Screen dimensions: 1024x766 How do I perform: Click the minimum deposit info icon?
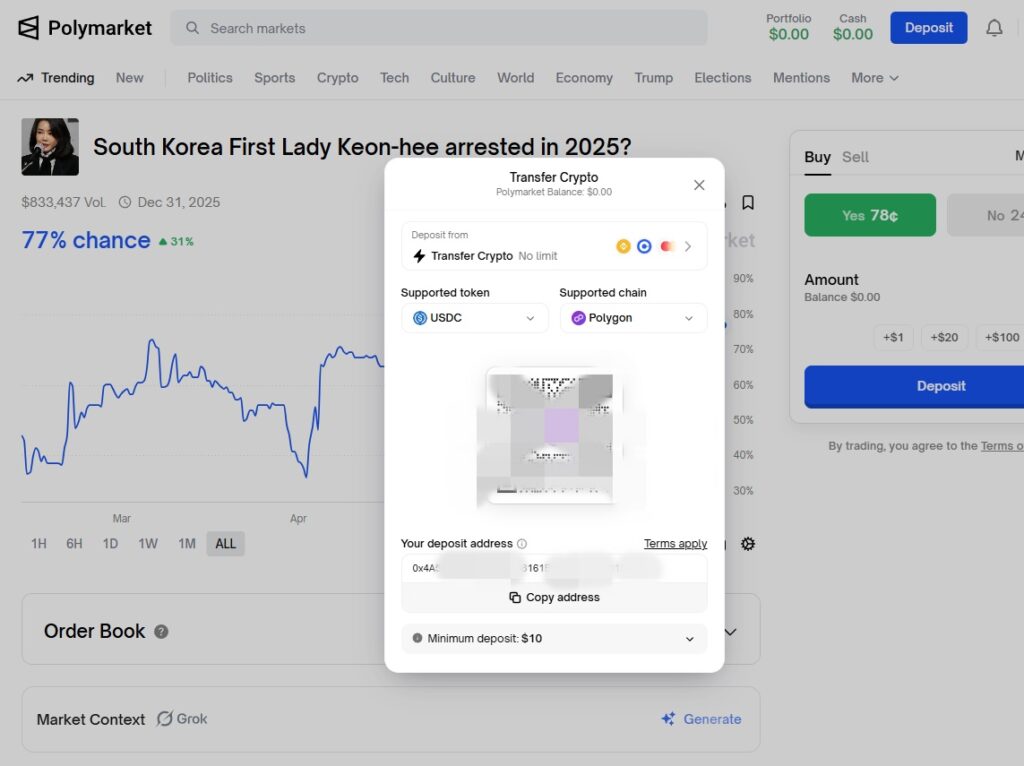(417, 638)
